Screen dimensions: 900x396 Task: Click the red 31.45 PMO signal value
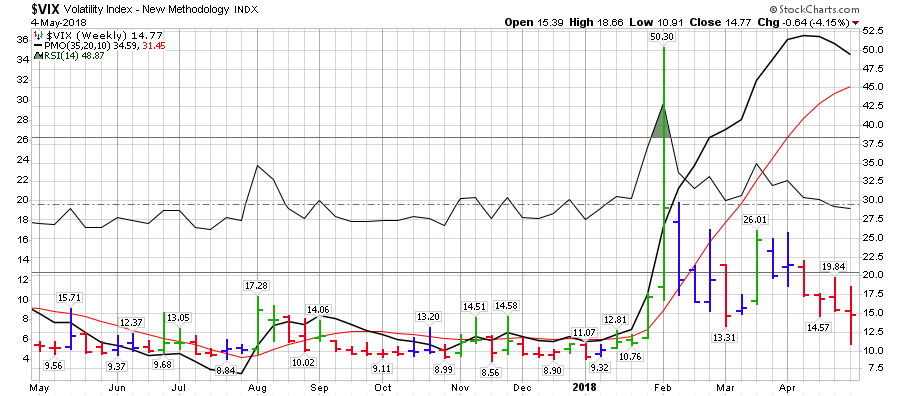154,46
